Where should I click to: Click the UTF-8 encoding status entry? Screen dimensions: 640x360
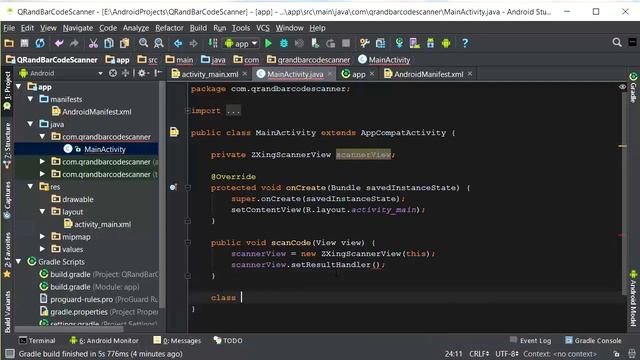[507, 353]
